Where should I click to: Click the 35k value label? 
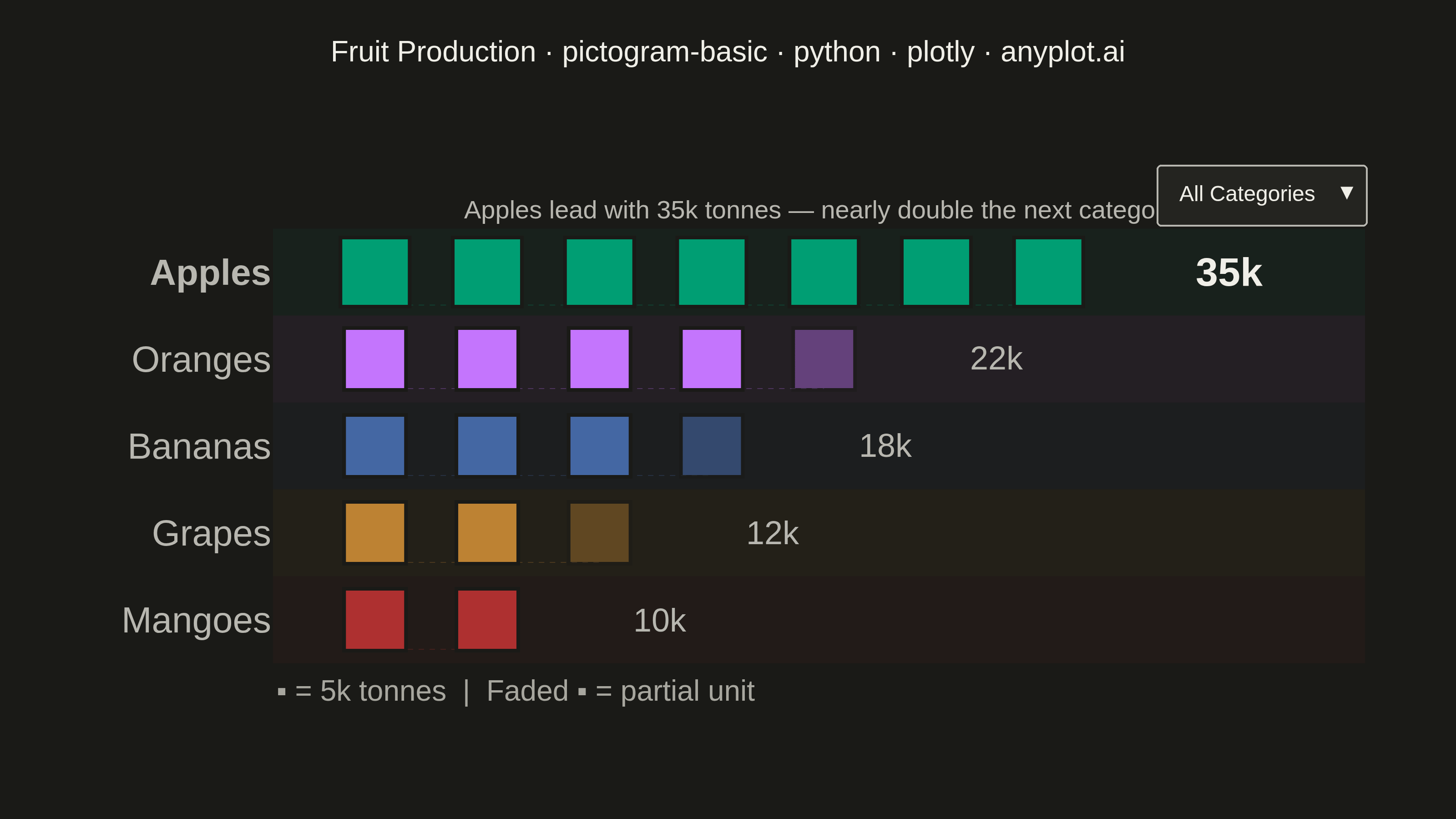[1229, 273]
